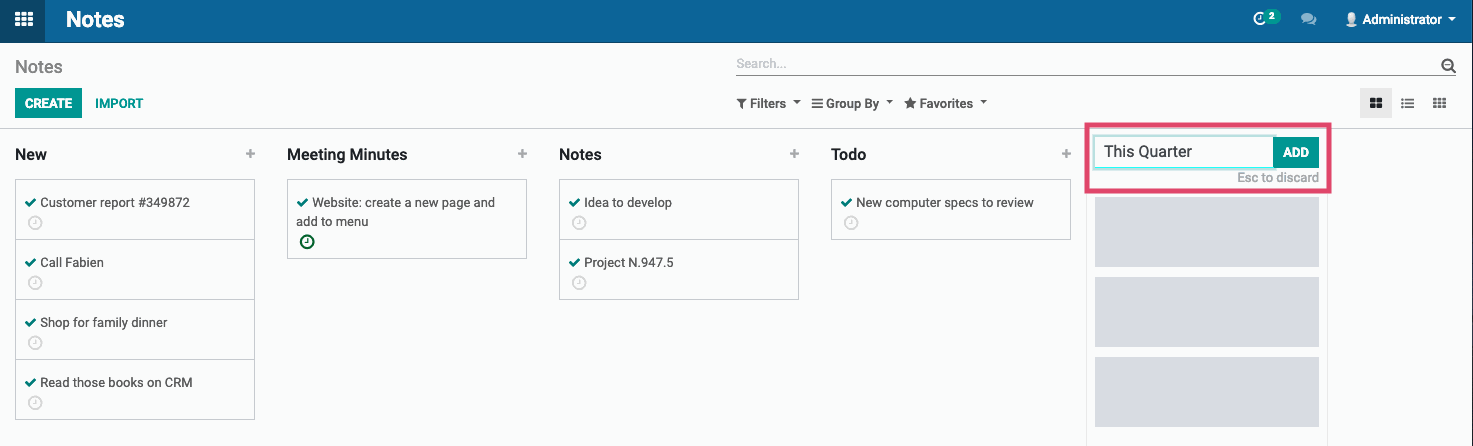This screenshot has width=1473, height=446.
Task: Click the ADD column button
Action: pos(1296,152)
